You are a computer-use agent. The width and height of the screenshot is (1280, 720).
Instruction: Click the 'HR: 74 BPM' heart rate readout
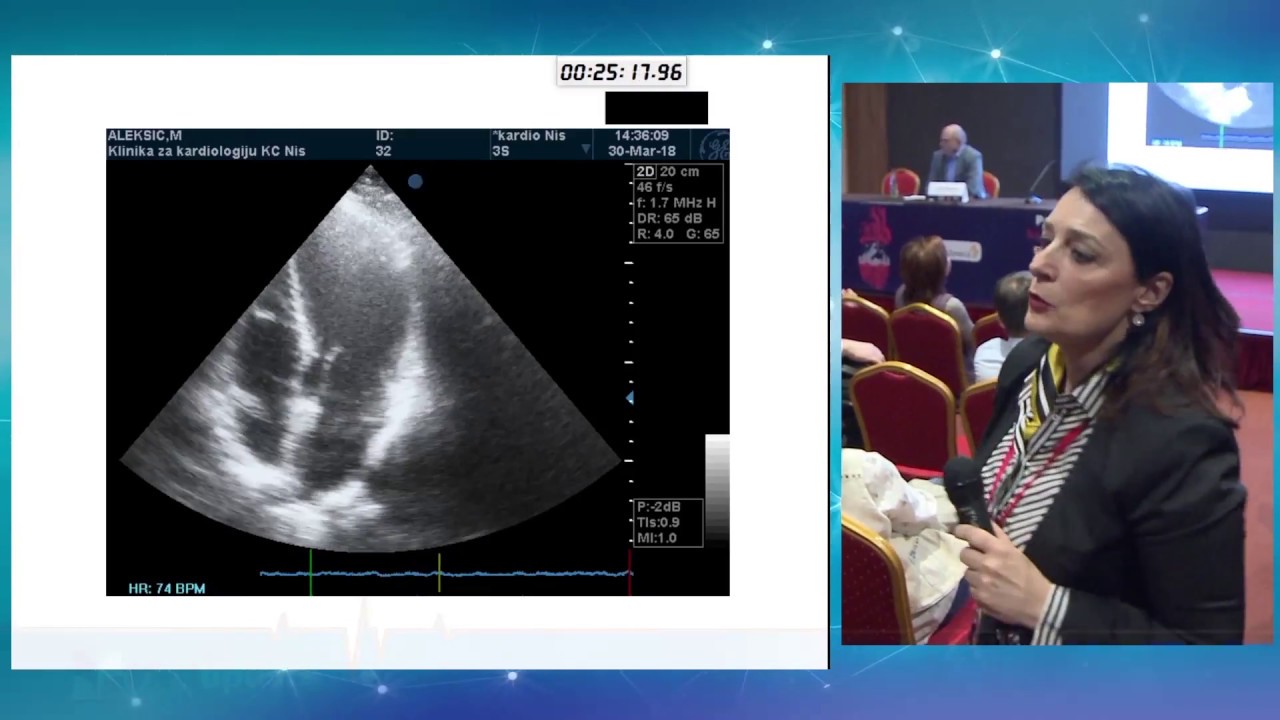[x=167, y=589]
